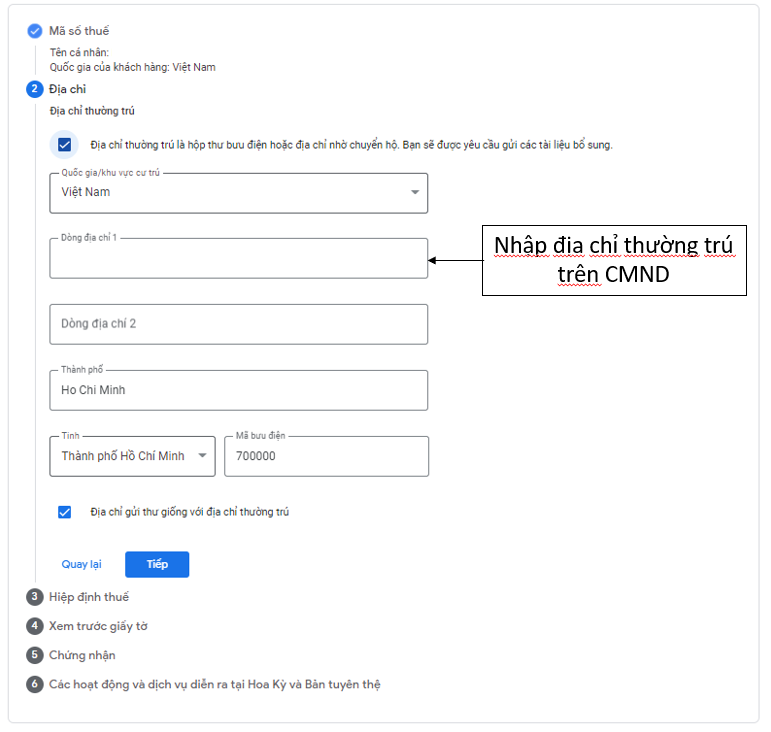Click the Mã bưu điện field showing 700000

tap(326, 456)
